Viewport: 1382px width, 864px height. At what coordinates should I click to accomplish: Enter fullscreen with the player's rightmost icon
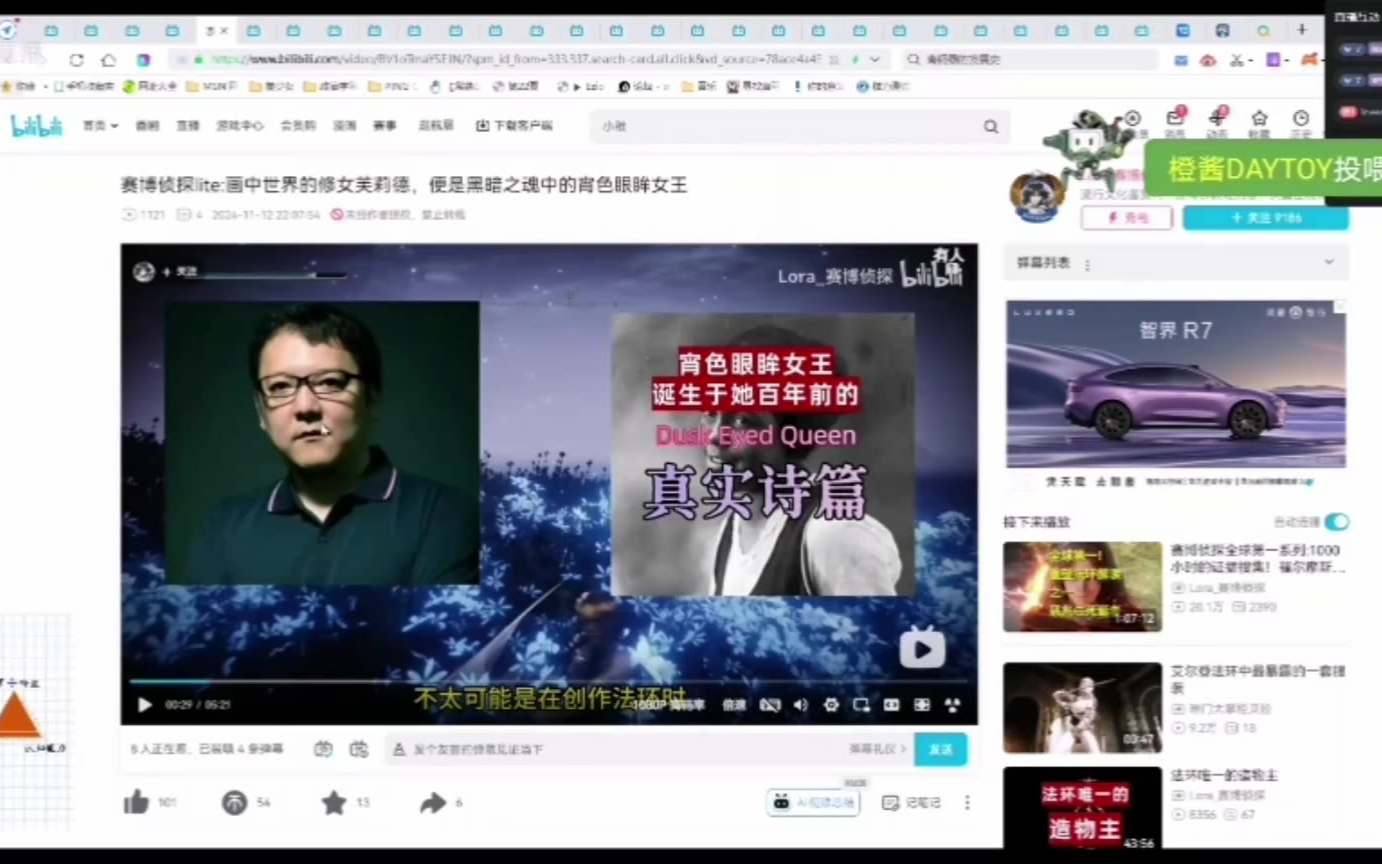point(952,705)
